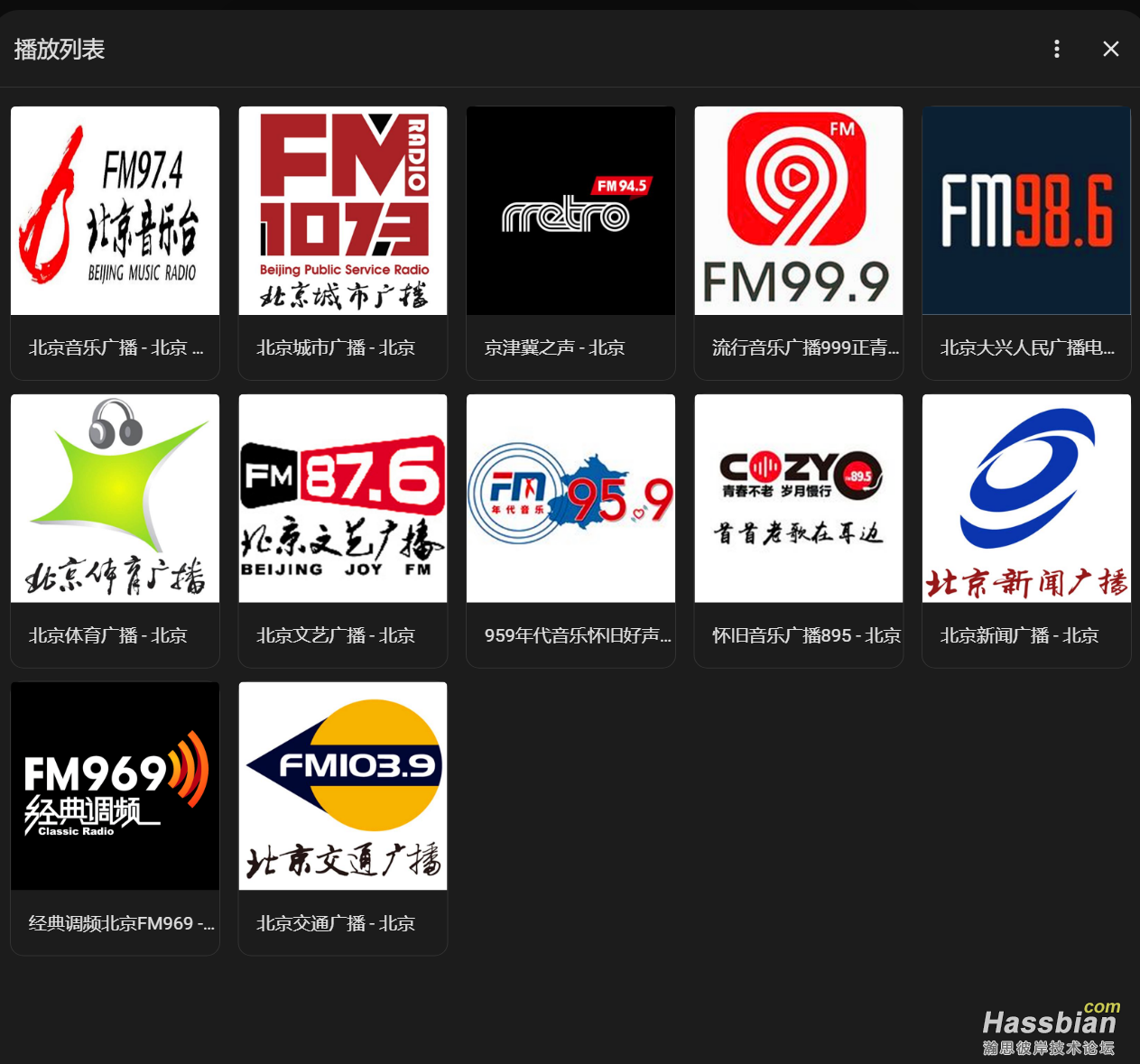The width and height of the screenshot is (1140, 1064).
Task: Select the FM98.6 station logo
Action: (1026, 210)
